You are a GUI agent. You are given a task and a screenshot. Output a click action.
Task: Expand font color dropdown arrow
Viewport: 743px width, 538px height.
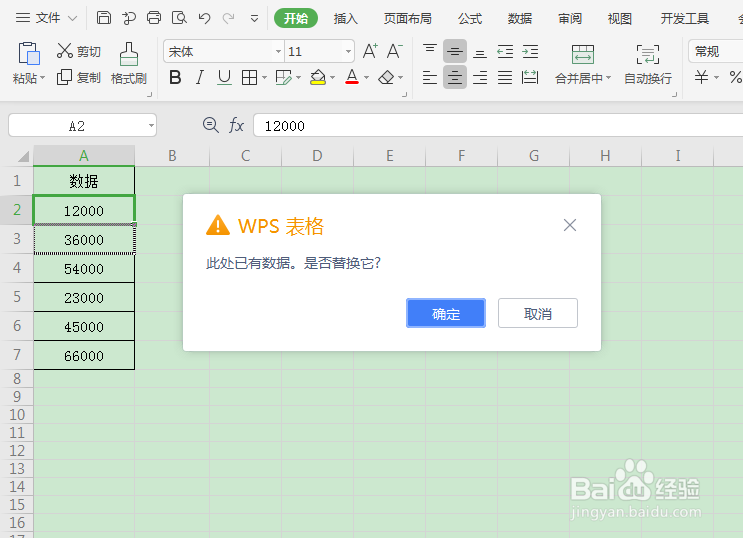tap(366, 78)
